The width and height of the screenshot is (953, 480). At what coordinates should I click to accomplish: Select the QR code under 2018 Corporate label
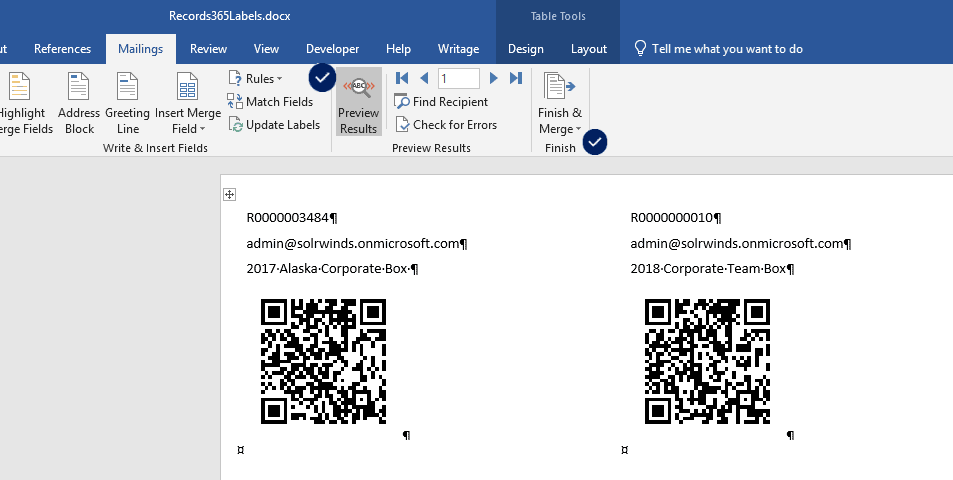707,361
